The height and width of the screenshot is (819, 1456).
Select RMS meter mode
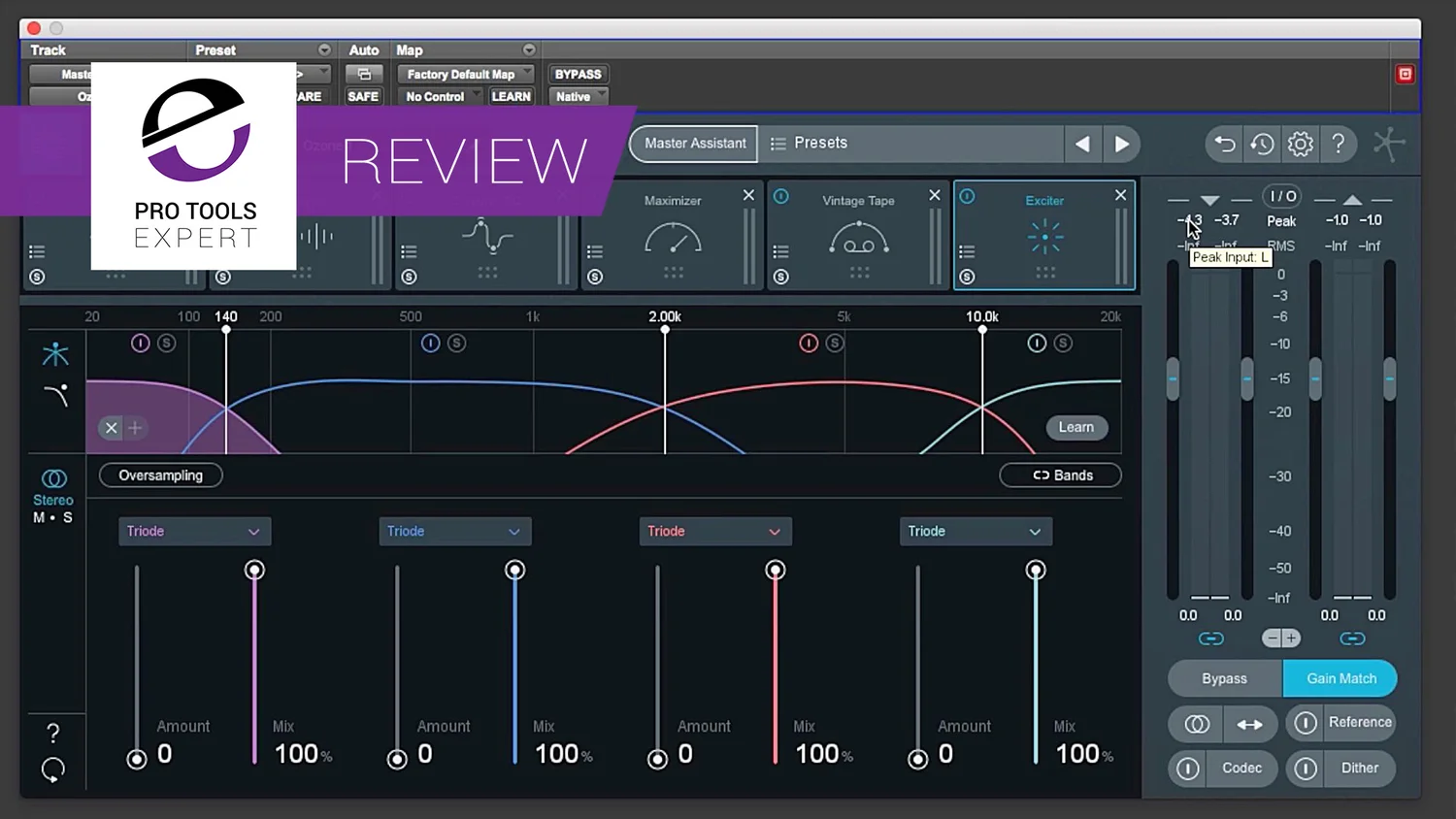click(x=1281, y=246)
